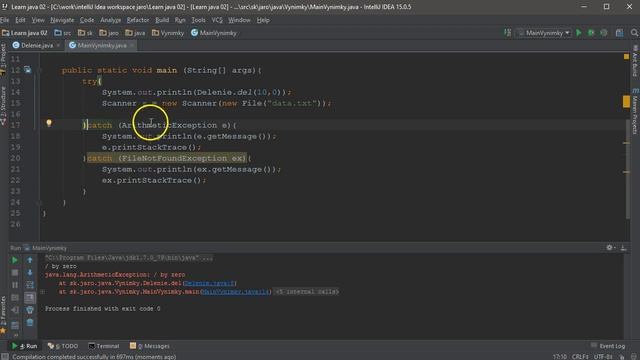The image size is (640, 360).
Task: Toggle tool window buttons in status corner
Action: (4, 356)
